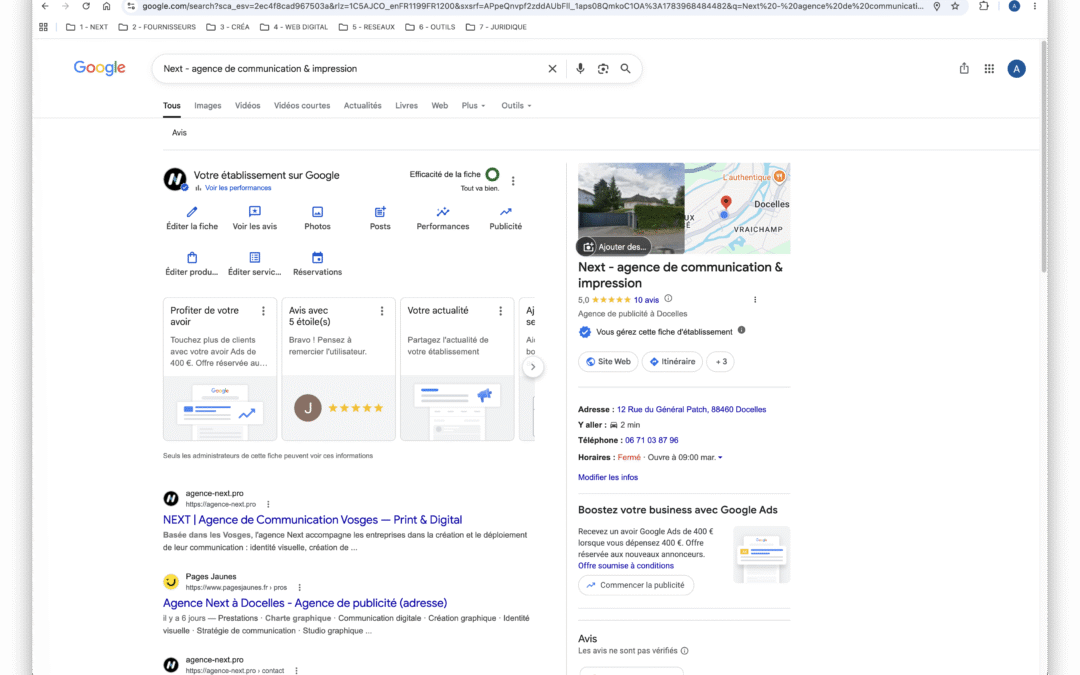Open more options for agence-next.pro result
Viewport: 1080px width, 675px height.
coord(268,504)
